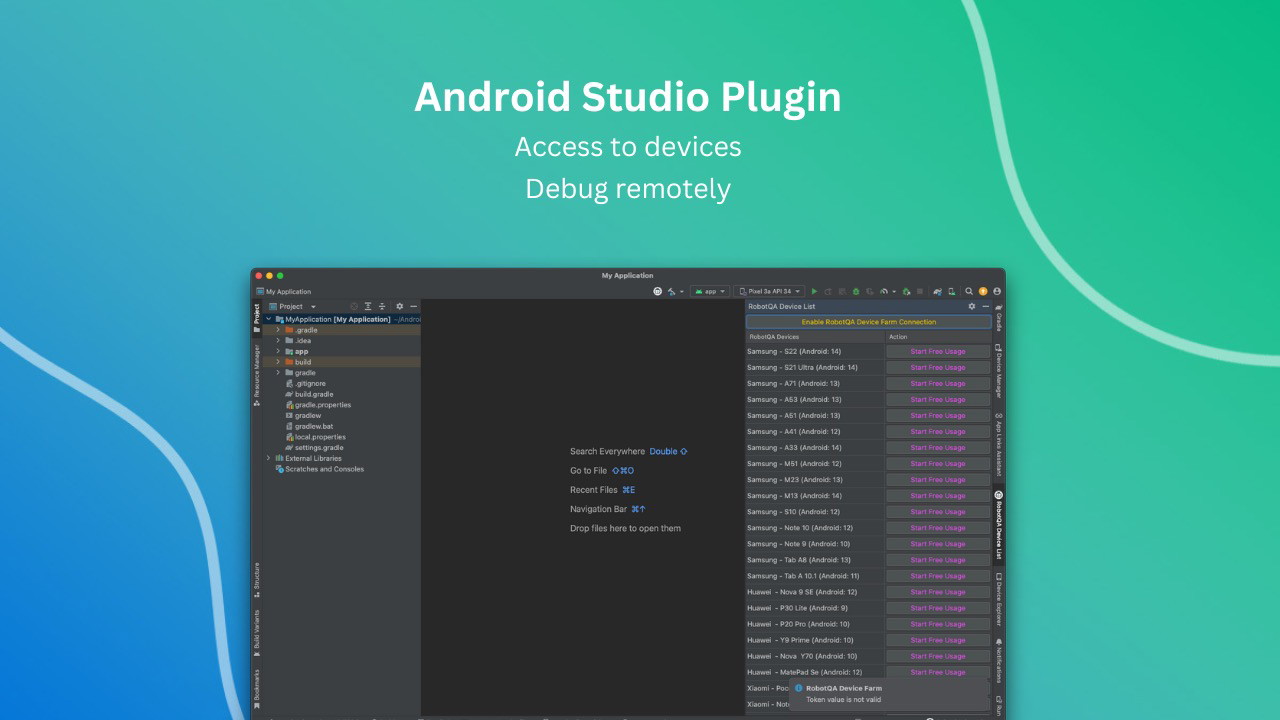Click Enable RobotQA Device Farm Connection button
This screenshot has height=720, width=1280.
pos(868,322)
